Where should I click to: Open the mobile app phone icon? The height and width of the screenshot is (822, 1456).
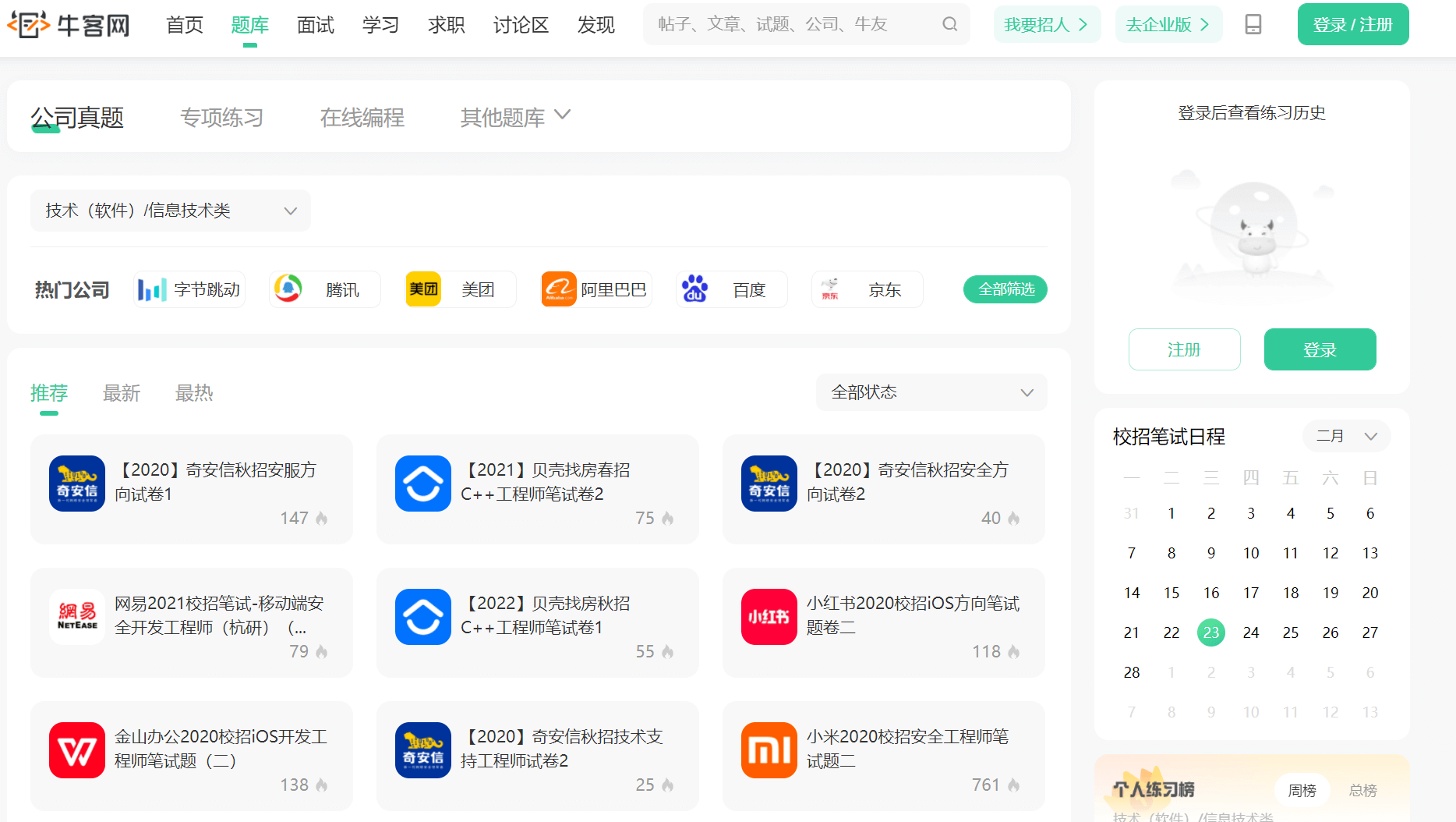pyautogui.click(x=1253, y=24)
